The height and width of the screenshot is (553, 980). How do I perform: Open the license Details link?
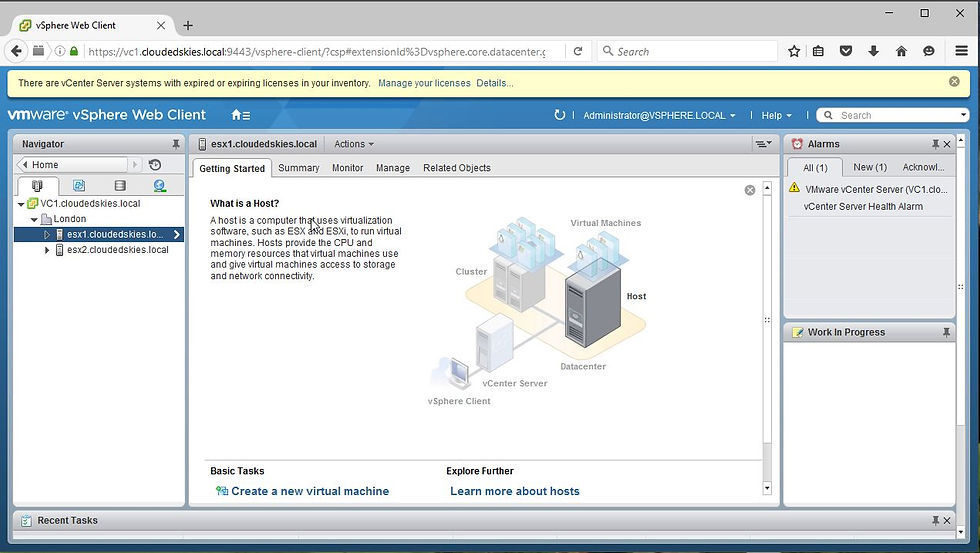click(494, 83)
